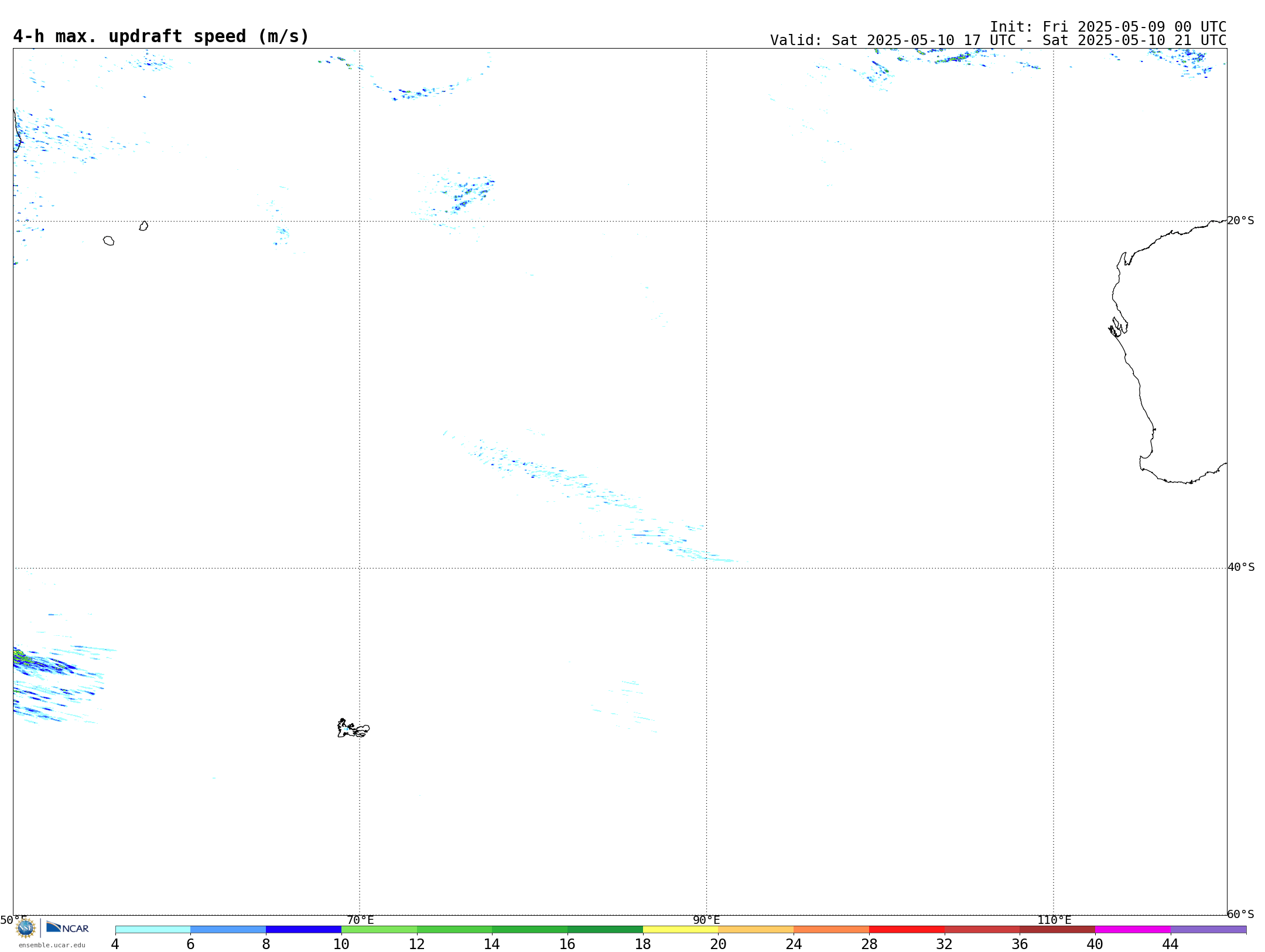Click the colorbar tick label '24'
The height and width of the screenshot is (952, 1265).
pos(794,944)
